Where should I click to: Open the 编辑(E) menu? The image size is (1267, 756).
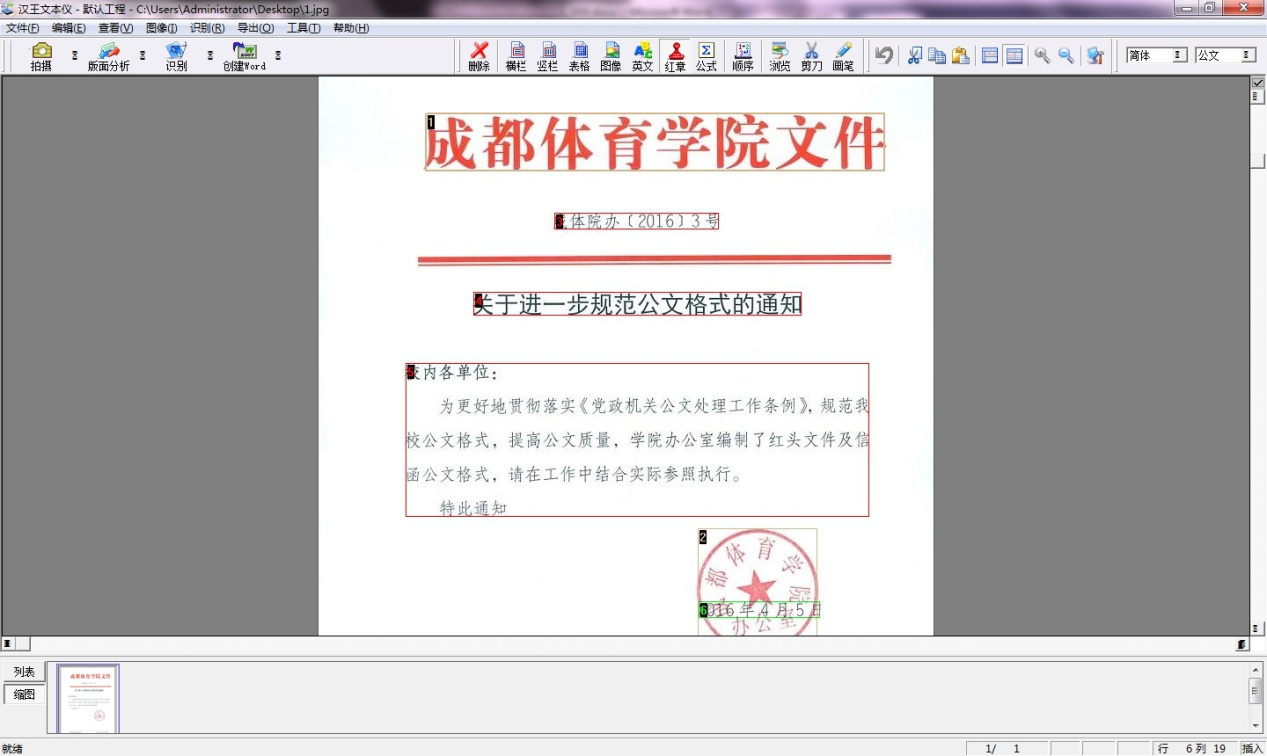[x=69, y=28]
